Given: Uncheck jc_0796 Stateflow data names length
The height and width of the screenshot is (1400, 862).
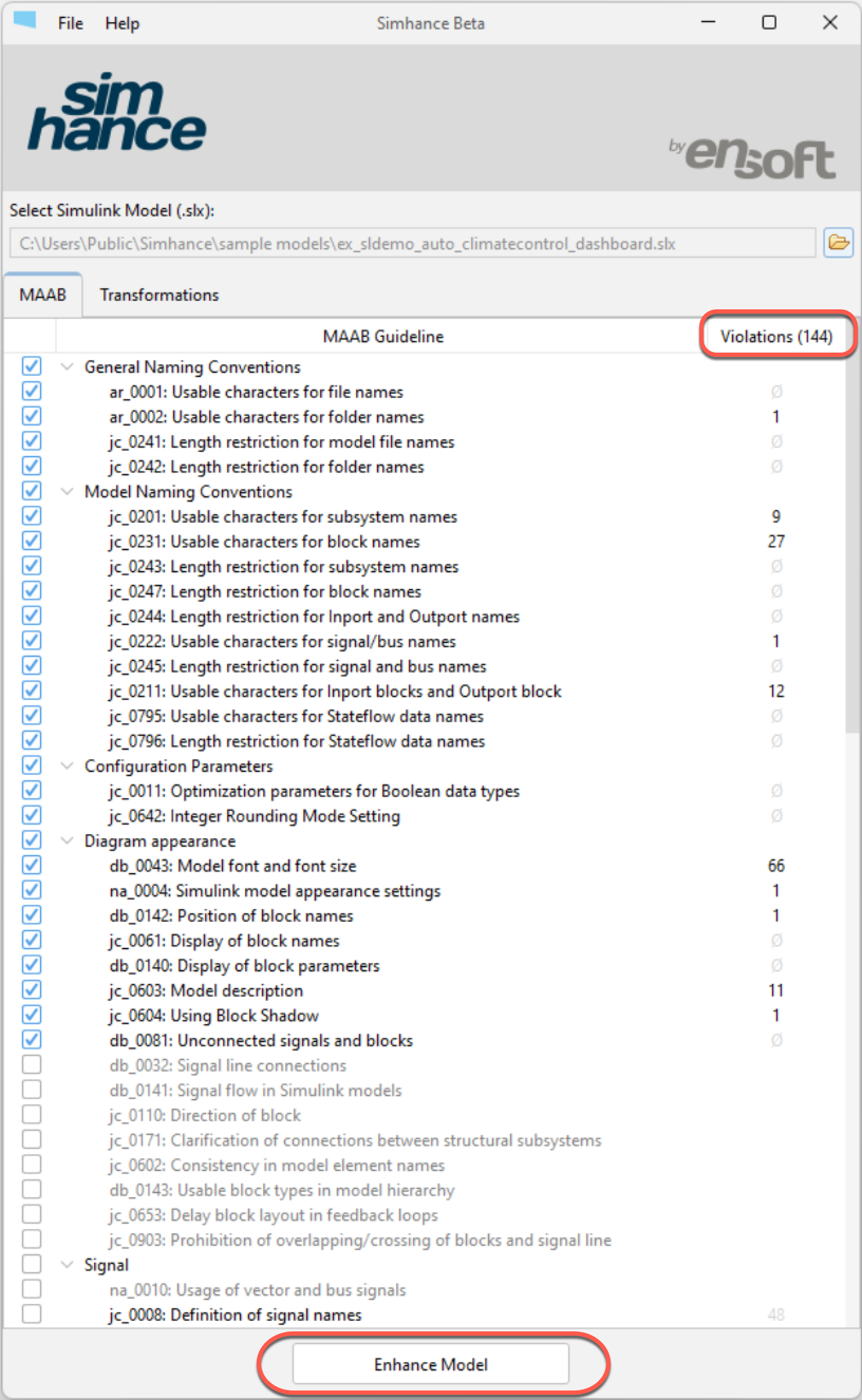Looking at the screenshot, I should [x=32, y=740].
